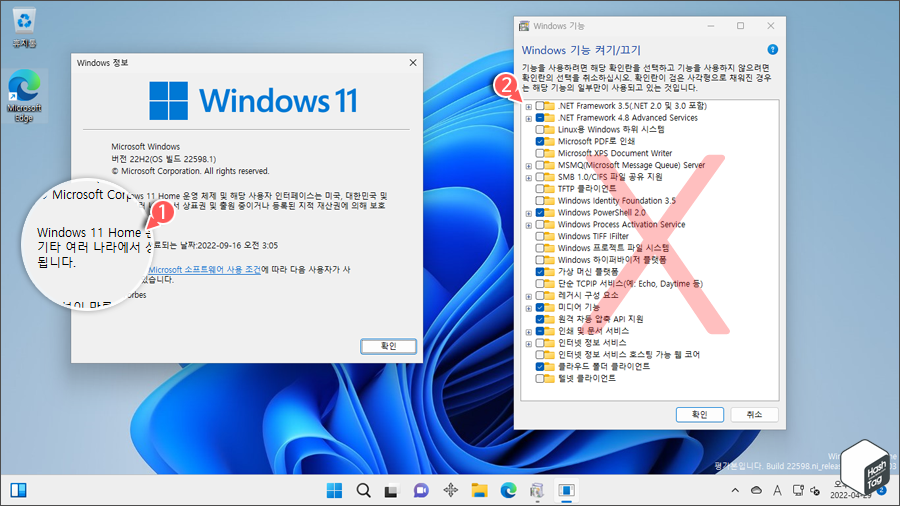Screen dimensions: 900x506
Task: Expand Windows Process Activation Service node
Action: click(529, 225)
